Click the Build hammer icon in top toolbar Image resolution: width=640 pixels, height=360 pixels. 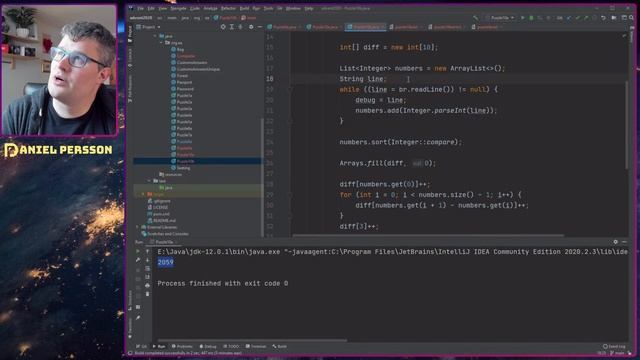pos(475,18)
